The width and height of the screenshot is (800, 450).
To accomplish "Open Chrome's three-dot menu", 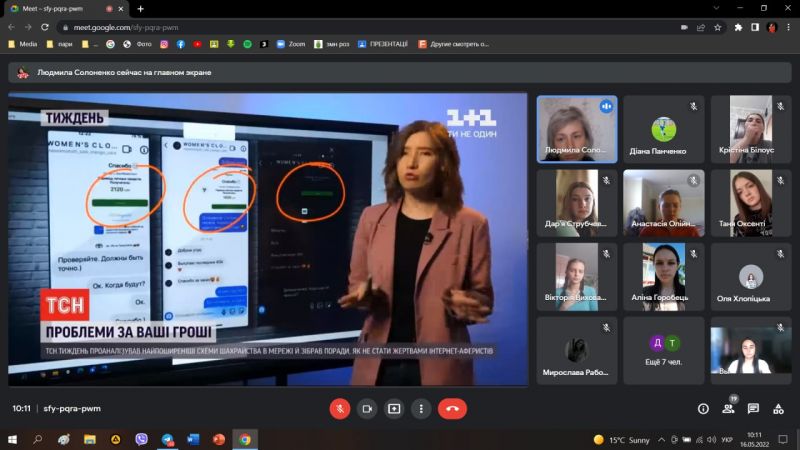I will tap(789, 28).
